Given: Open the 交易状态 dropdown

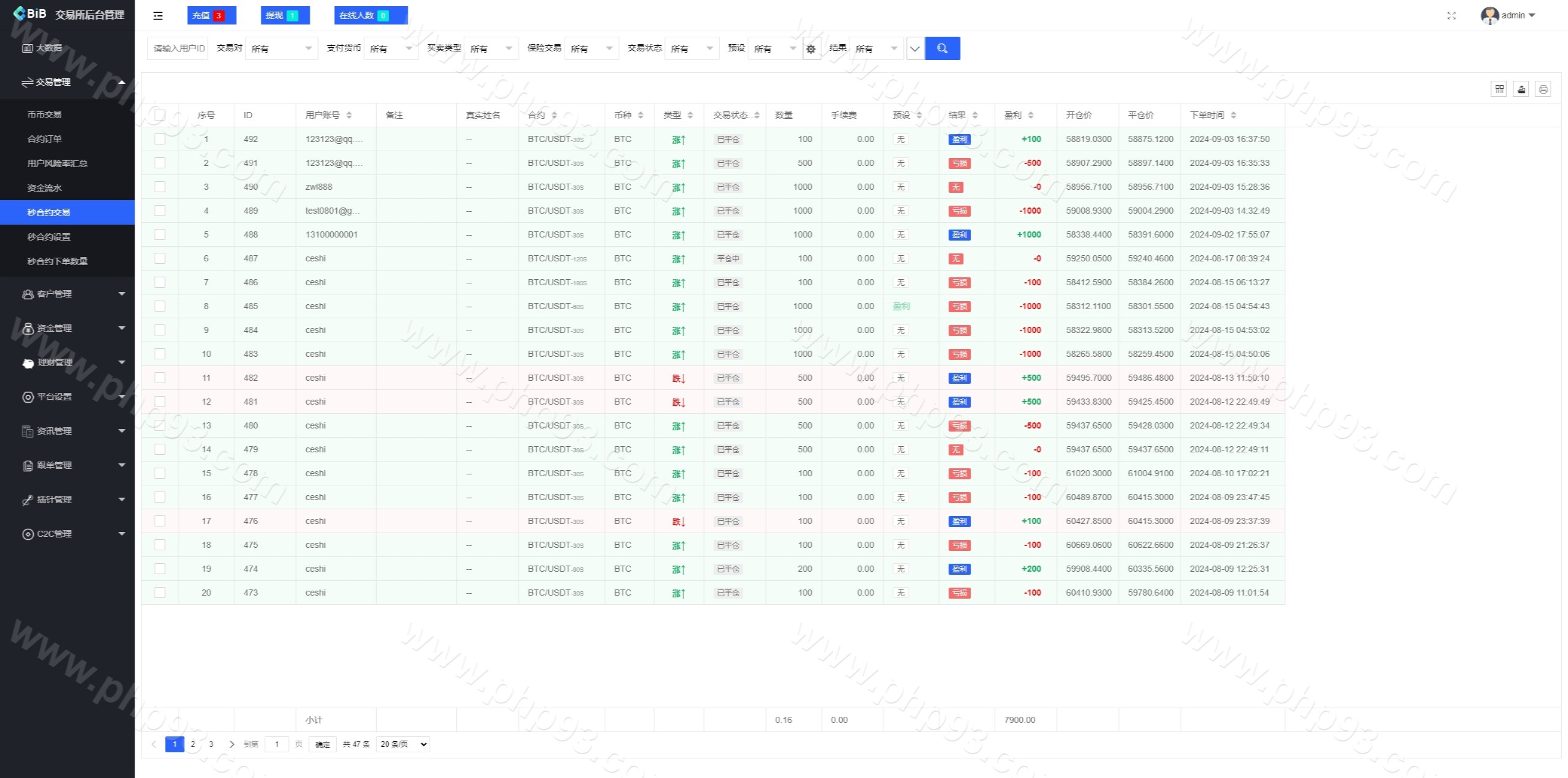Looking at the screenshot, I should point(692,49).
